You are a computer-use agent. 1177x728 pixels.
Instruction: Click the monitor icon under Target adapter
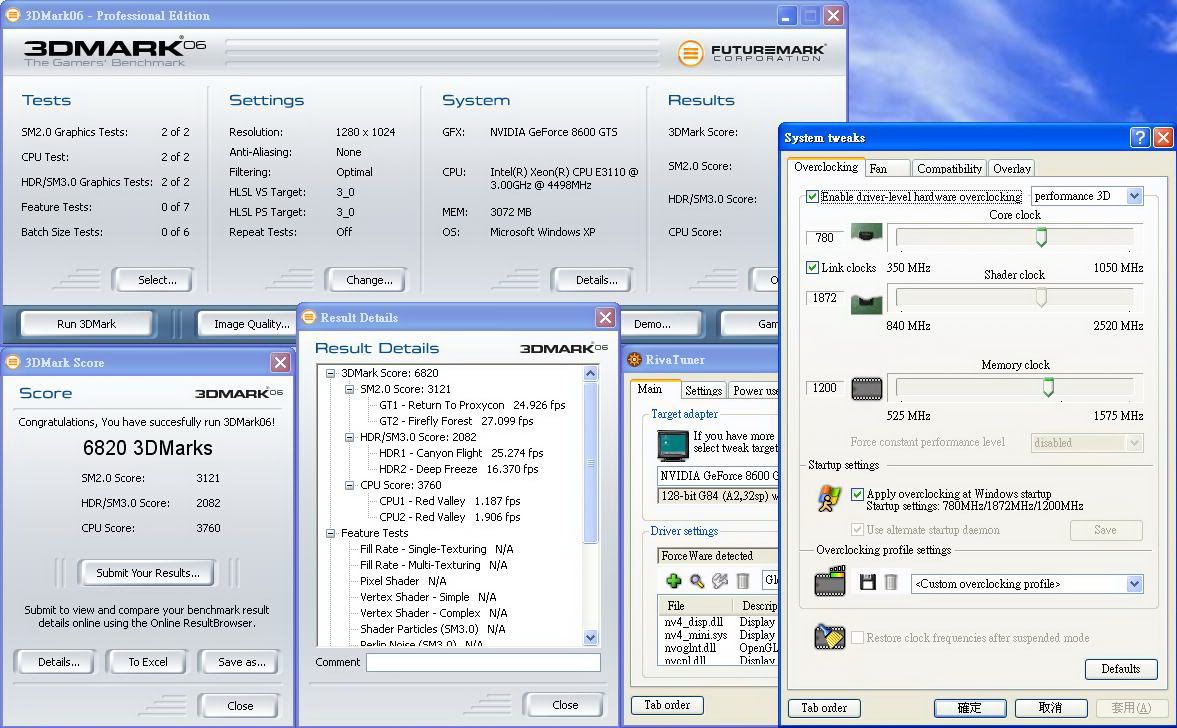point(673,444)
